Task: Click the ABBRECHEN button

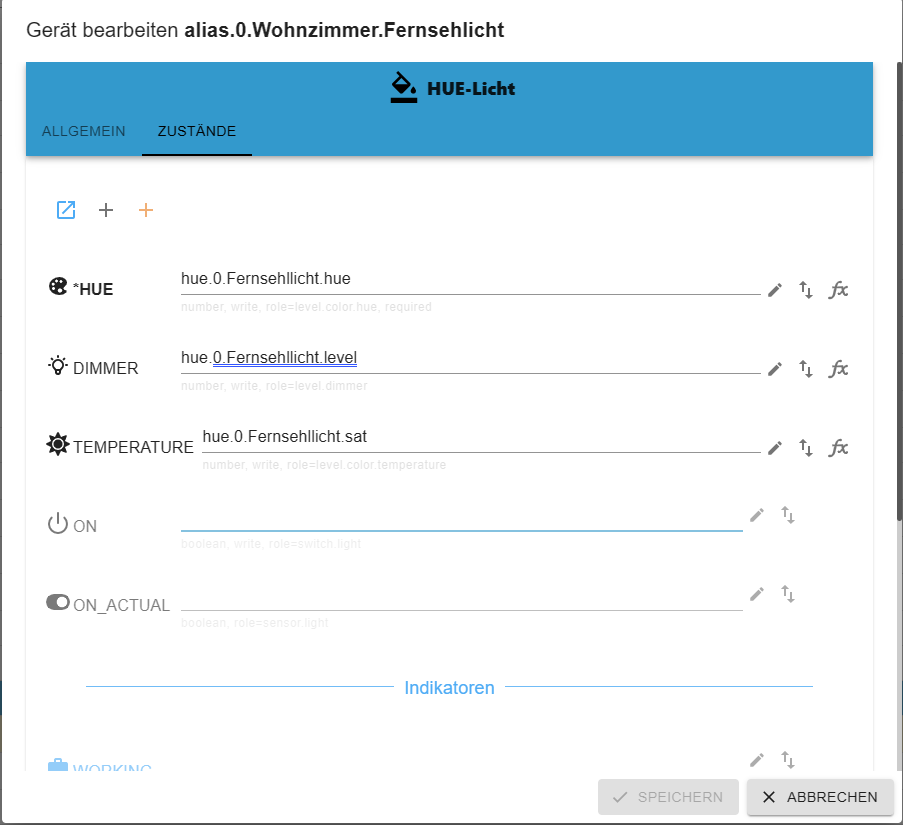Action: click(820, 797)
